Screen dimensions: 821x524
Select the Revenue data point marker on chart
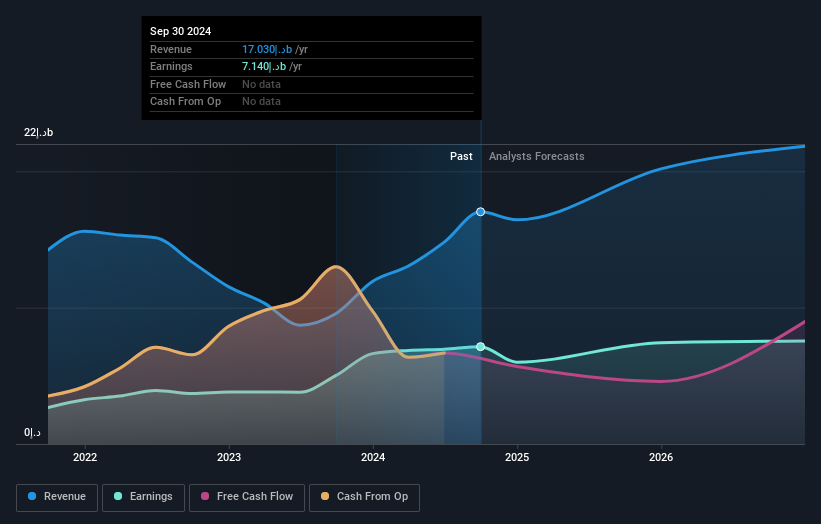481,212
